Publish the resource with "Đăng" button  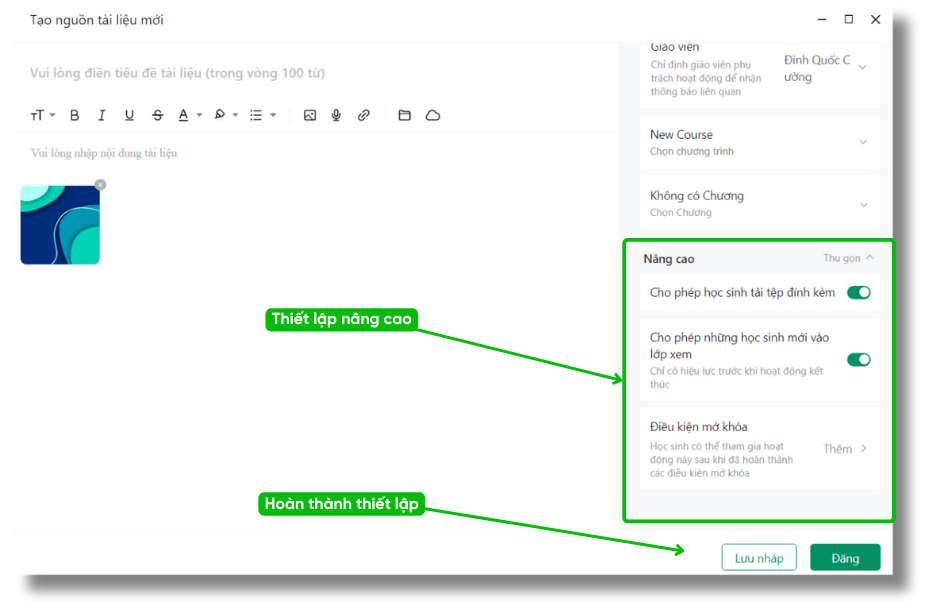845,558
